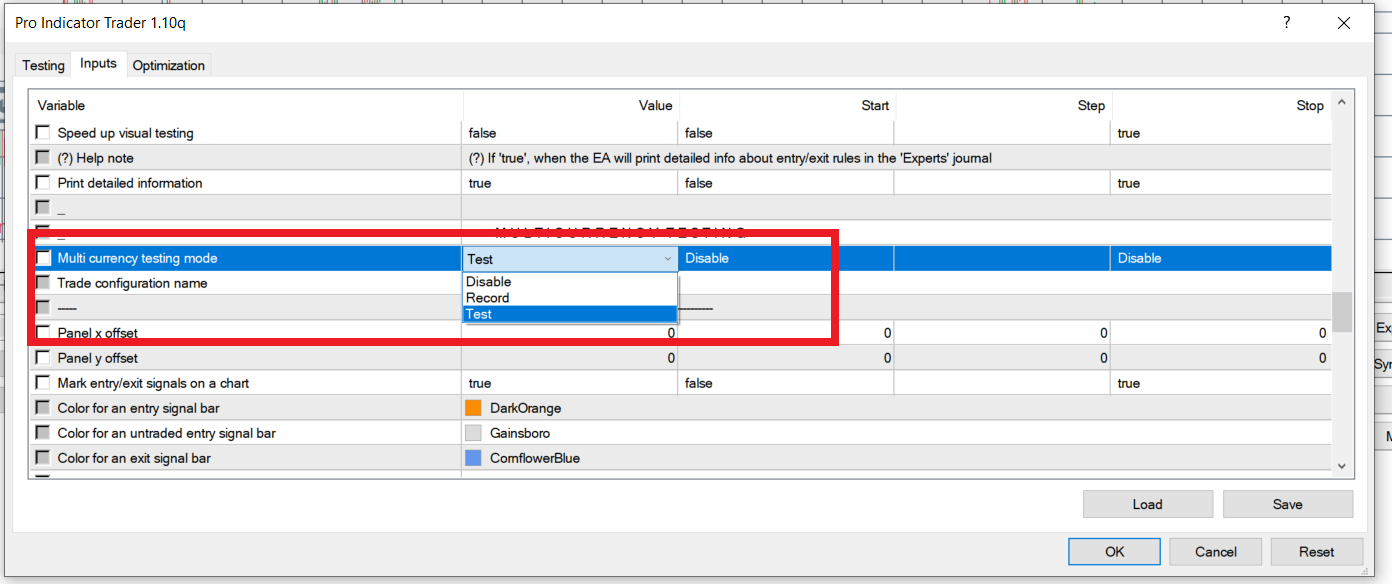Click Speed up visual testing value false

571,133
